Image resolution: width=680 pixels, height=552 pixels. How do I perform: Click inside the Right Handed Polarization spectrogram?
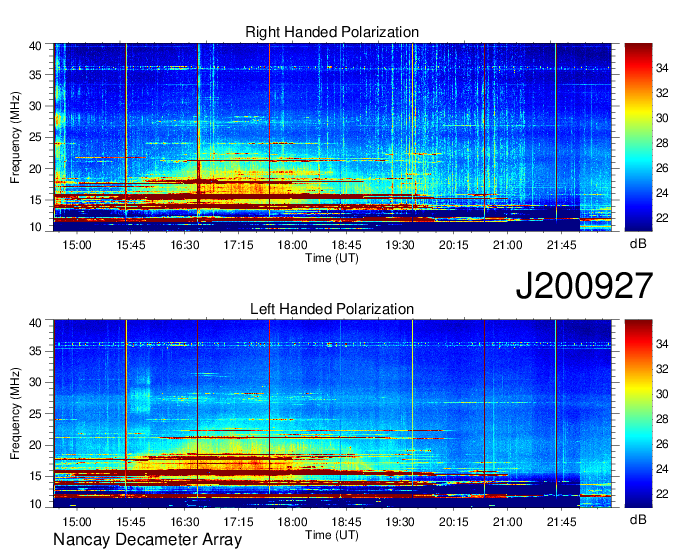click(x=332, y=137)
